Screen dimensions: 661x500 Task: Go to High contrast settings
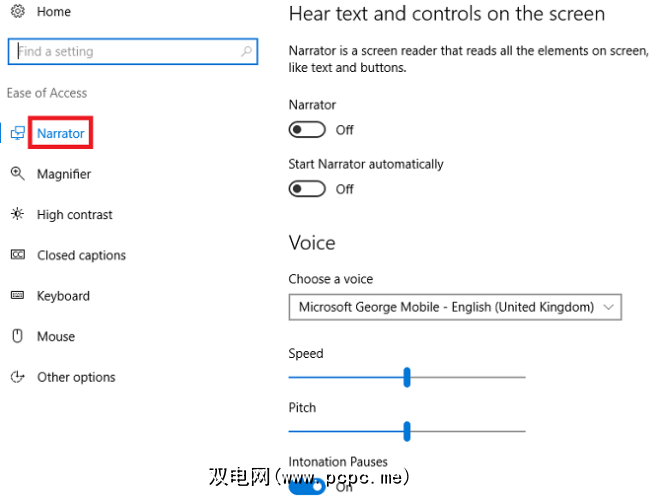coord(75,215)
